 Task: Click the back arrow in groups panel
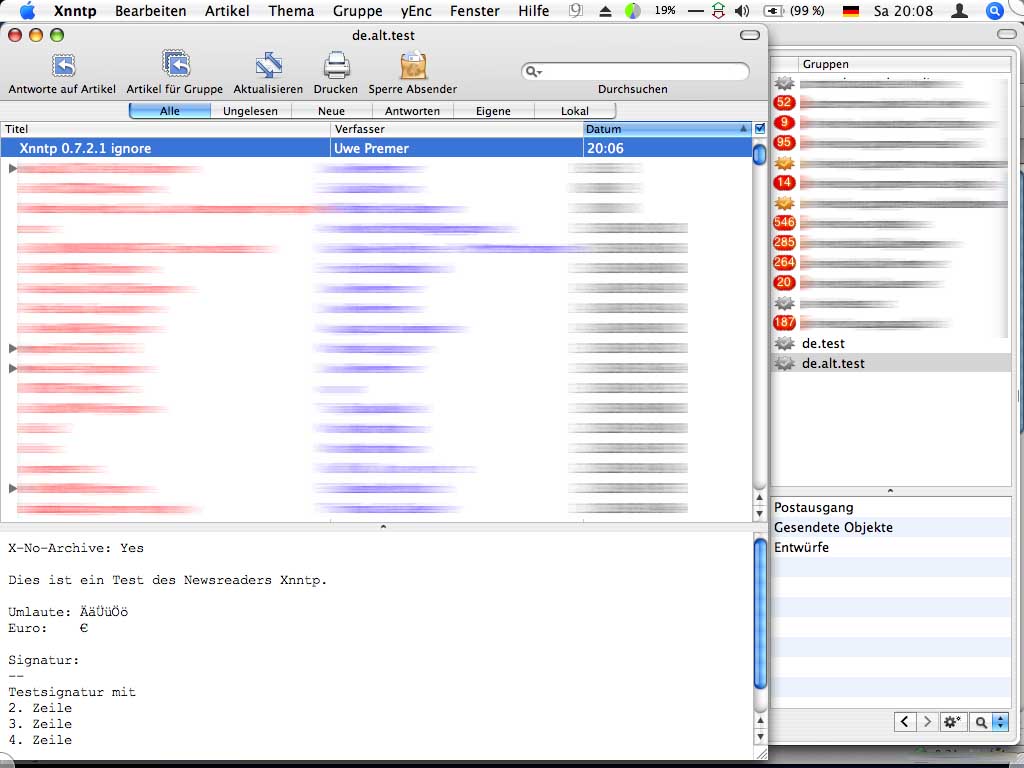coord(904,721)
